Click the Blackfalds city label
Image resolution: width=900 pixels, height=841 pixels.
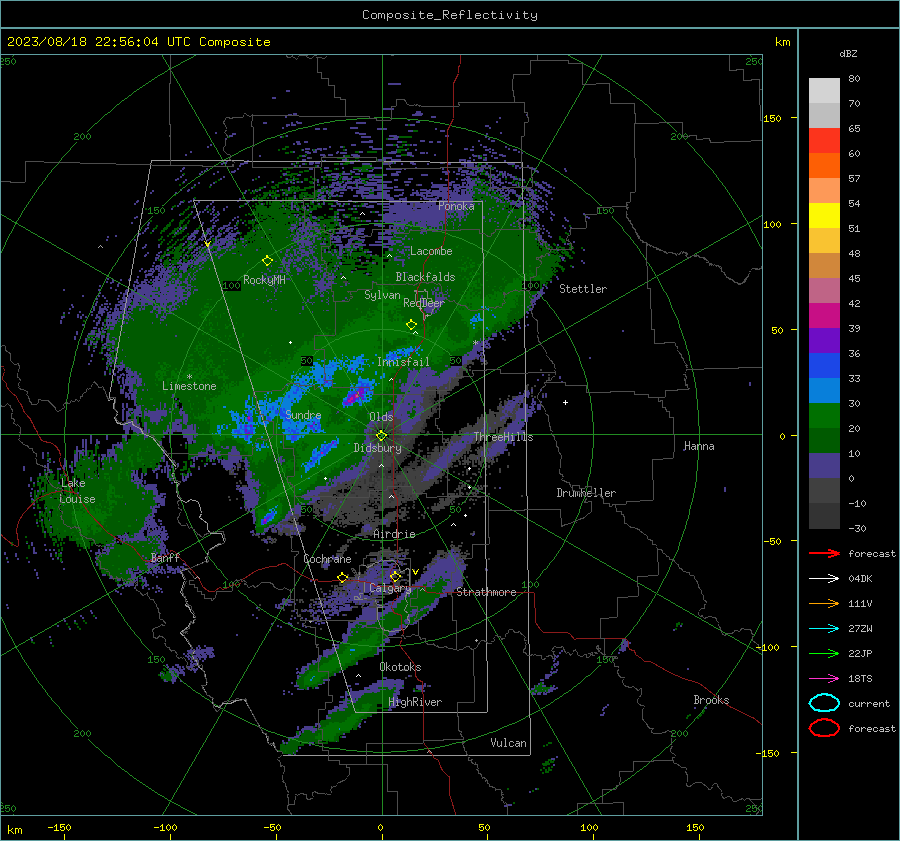tap(425, 277)
